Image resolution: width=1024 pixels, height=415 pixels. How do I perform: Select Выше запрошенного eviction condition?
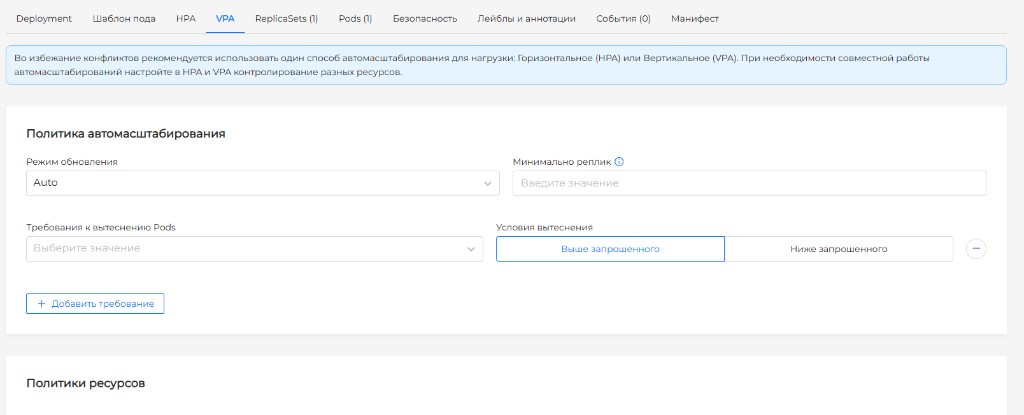[610, 249]
